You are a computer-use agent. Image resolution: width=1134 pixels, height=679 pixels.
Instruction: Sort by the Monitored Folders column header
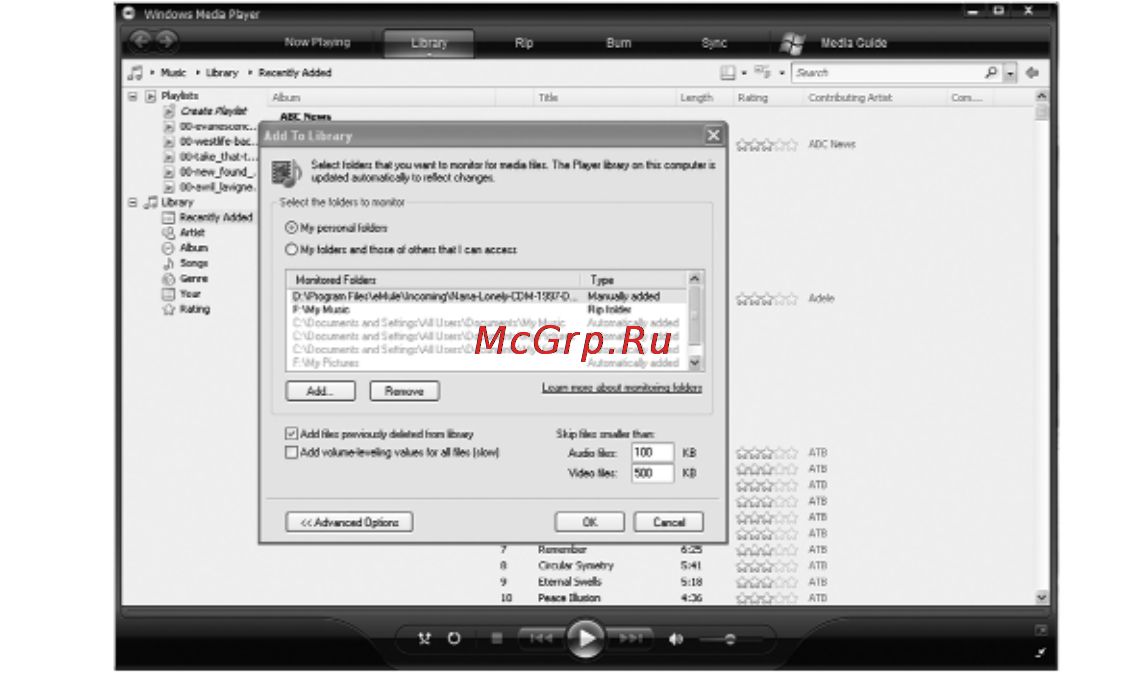point(433,280)
